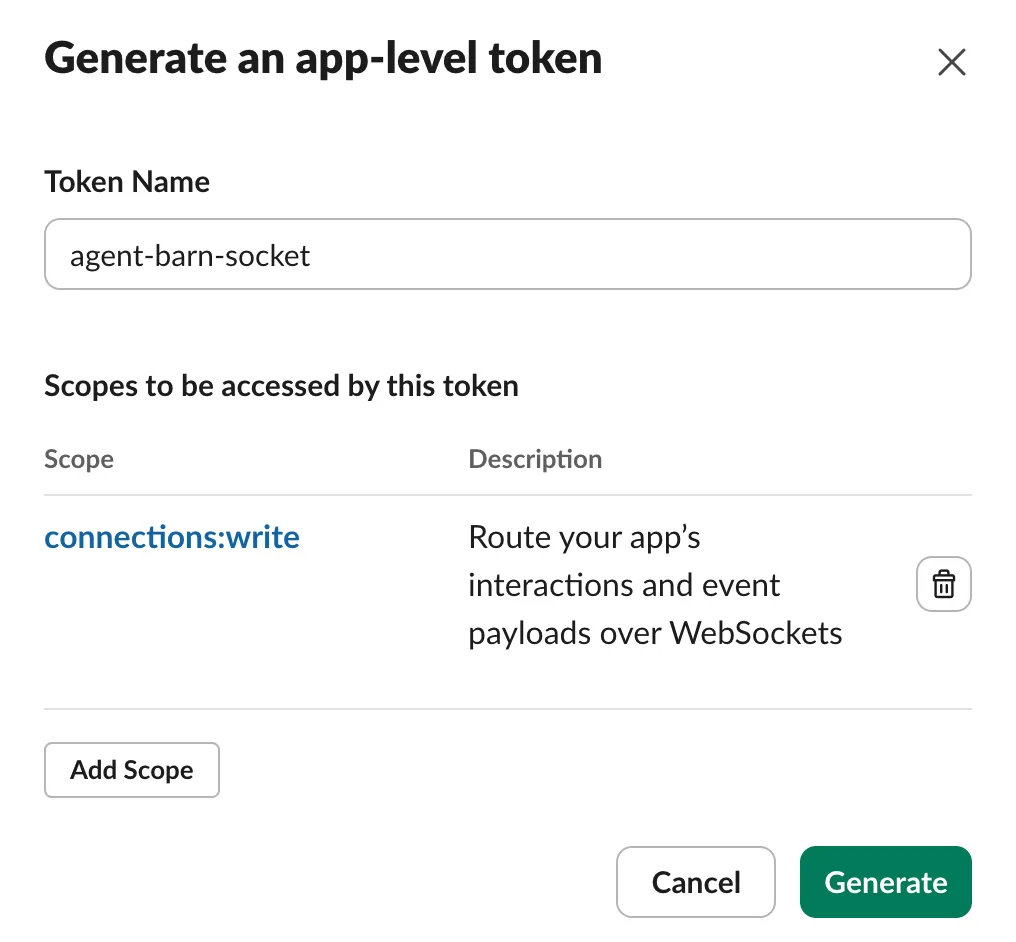Click the agent-barn-socket text in the field
Screen dimensions: 1016x942
190,256
